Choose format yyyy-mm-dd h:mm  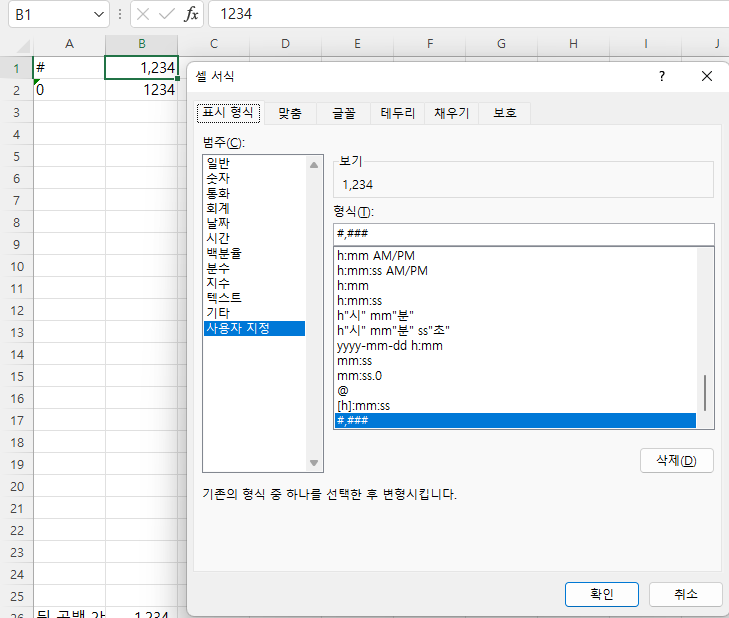click(x=515, y=346)
